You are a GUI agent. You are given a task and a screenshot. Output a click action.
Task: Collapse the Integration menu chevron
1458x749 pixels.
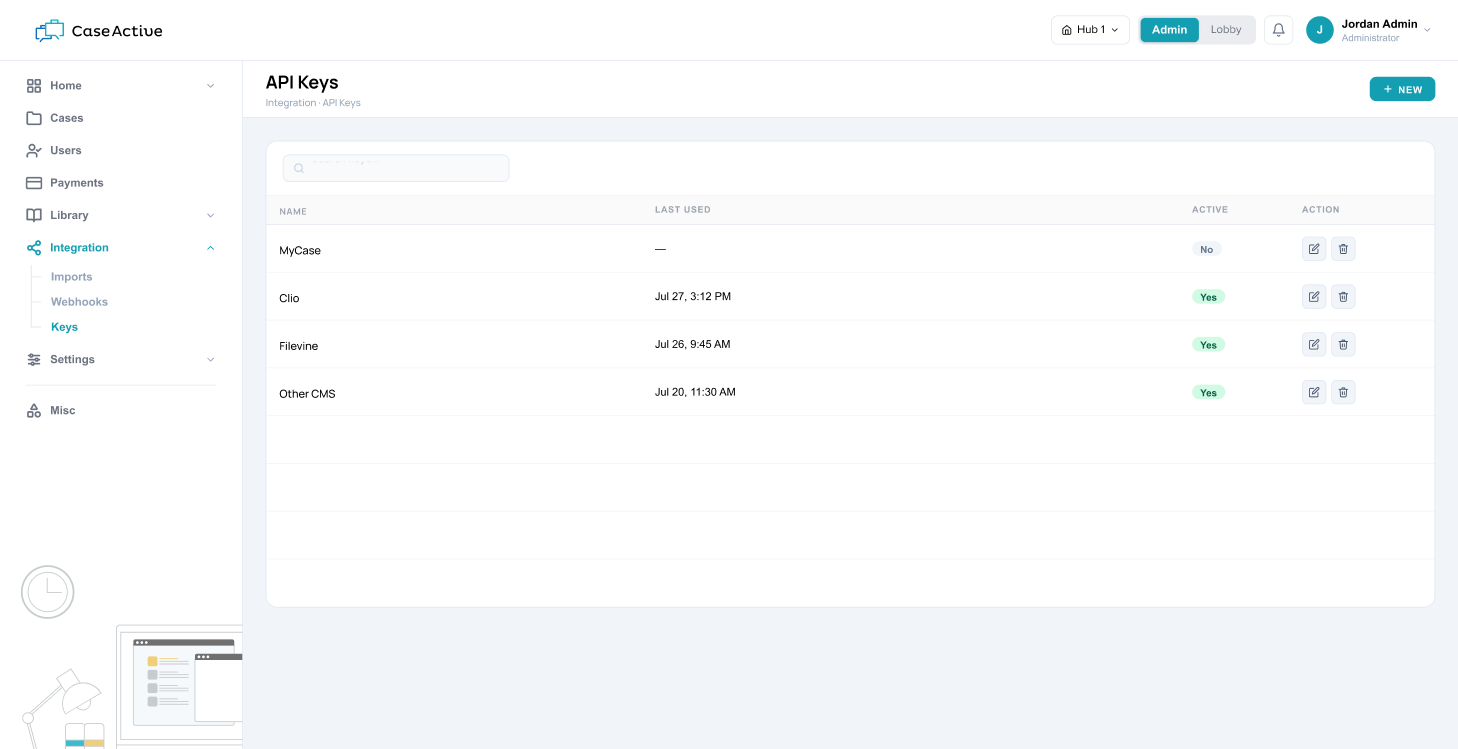(210, 248)
